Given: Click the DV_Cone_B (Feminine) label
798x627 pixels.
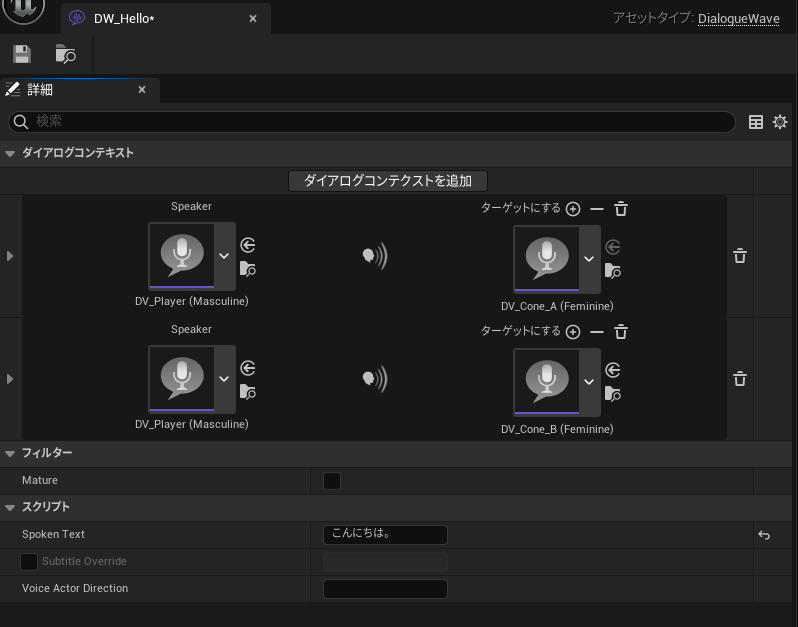Looking at the screenshot, I should click(557, 429).
